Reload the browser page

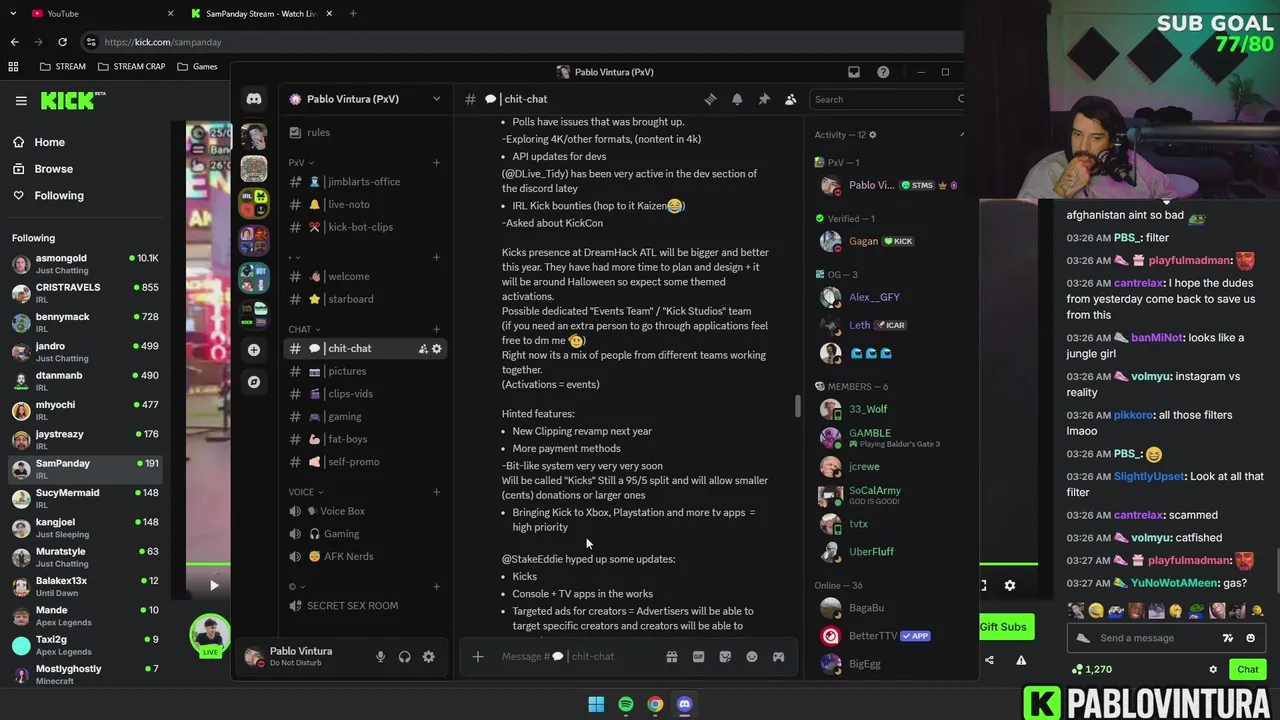pyautogui.click(x=62, y=42)
